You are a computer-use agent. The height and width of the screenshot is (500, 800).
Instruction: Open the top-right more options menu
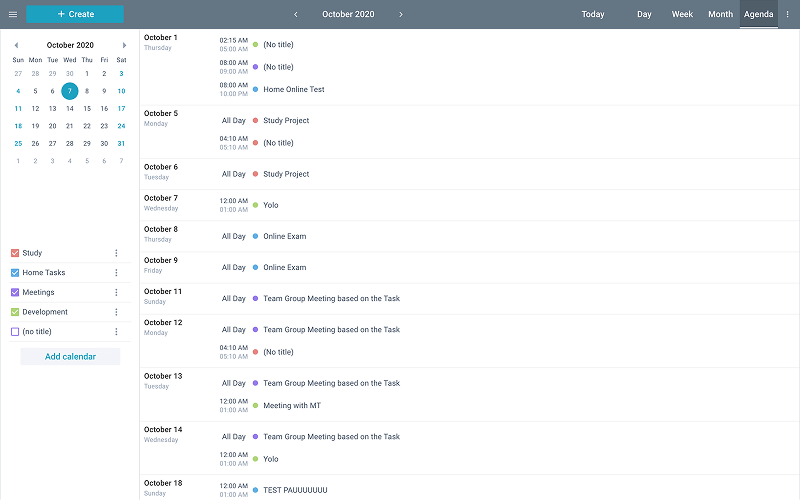[787, 14]
